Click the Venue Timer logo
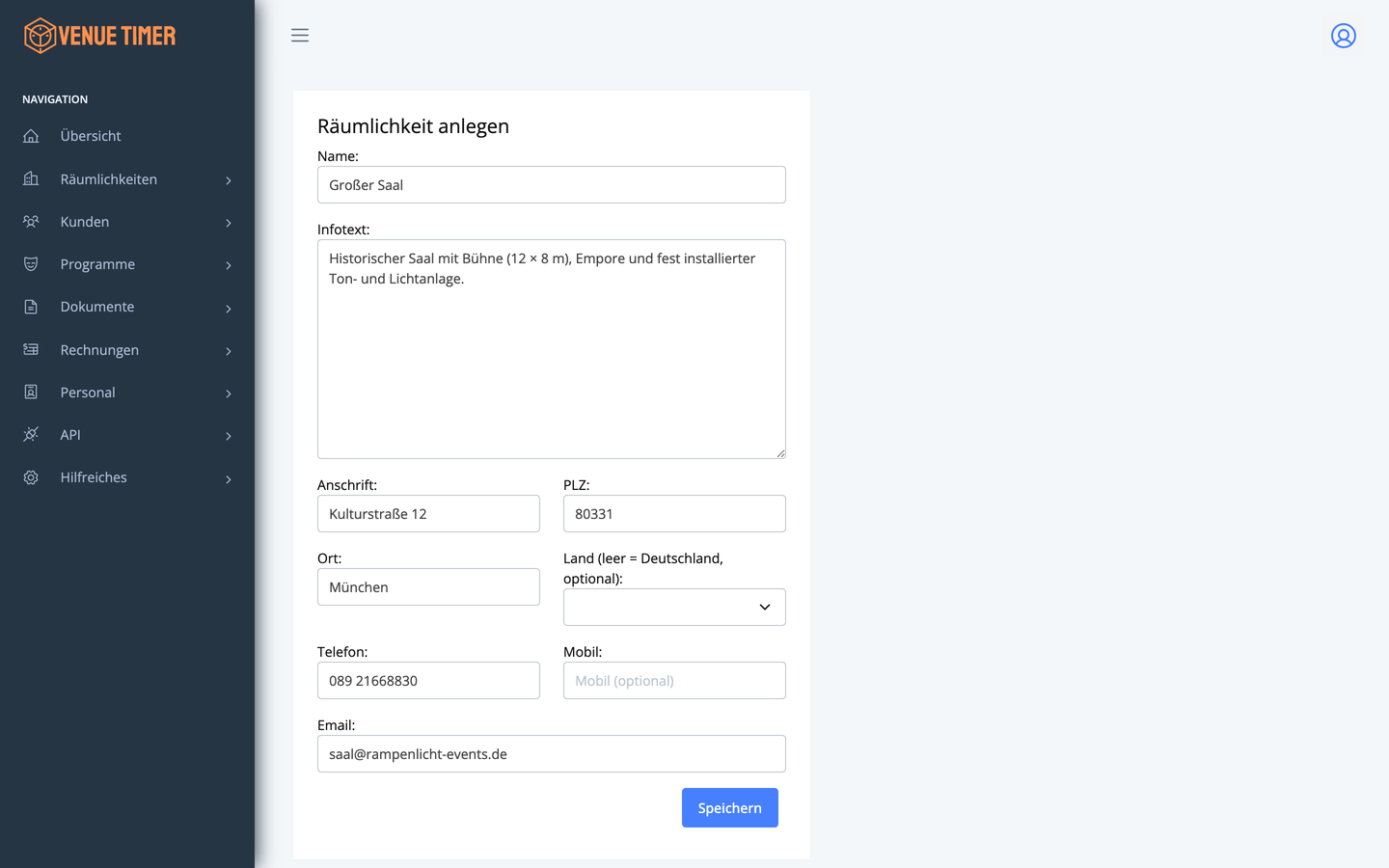This screenshot has width=1389, height=868. (x=99, y=36)
